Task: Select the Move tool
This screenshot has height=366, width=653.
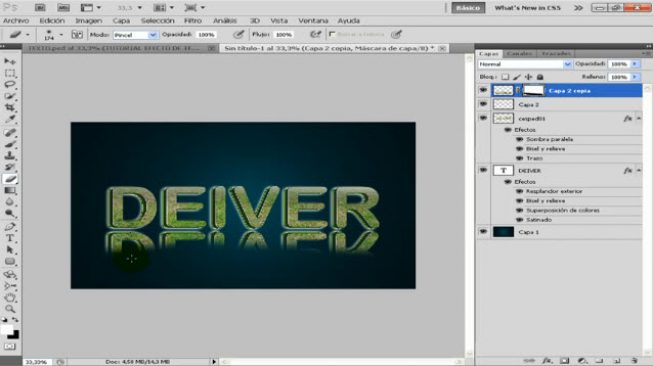Action: (x=10, y=62)
